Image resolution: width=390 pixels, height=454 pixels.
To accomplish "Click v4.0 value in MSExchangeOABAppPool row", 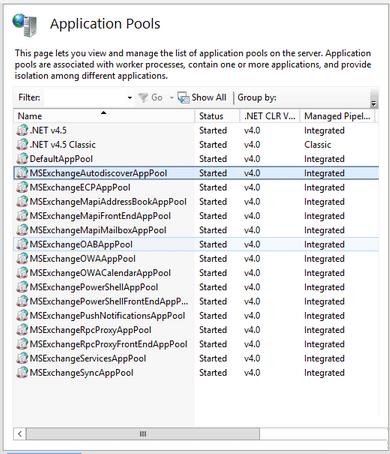I will 252,245.
